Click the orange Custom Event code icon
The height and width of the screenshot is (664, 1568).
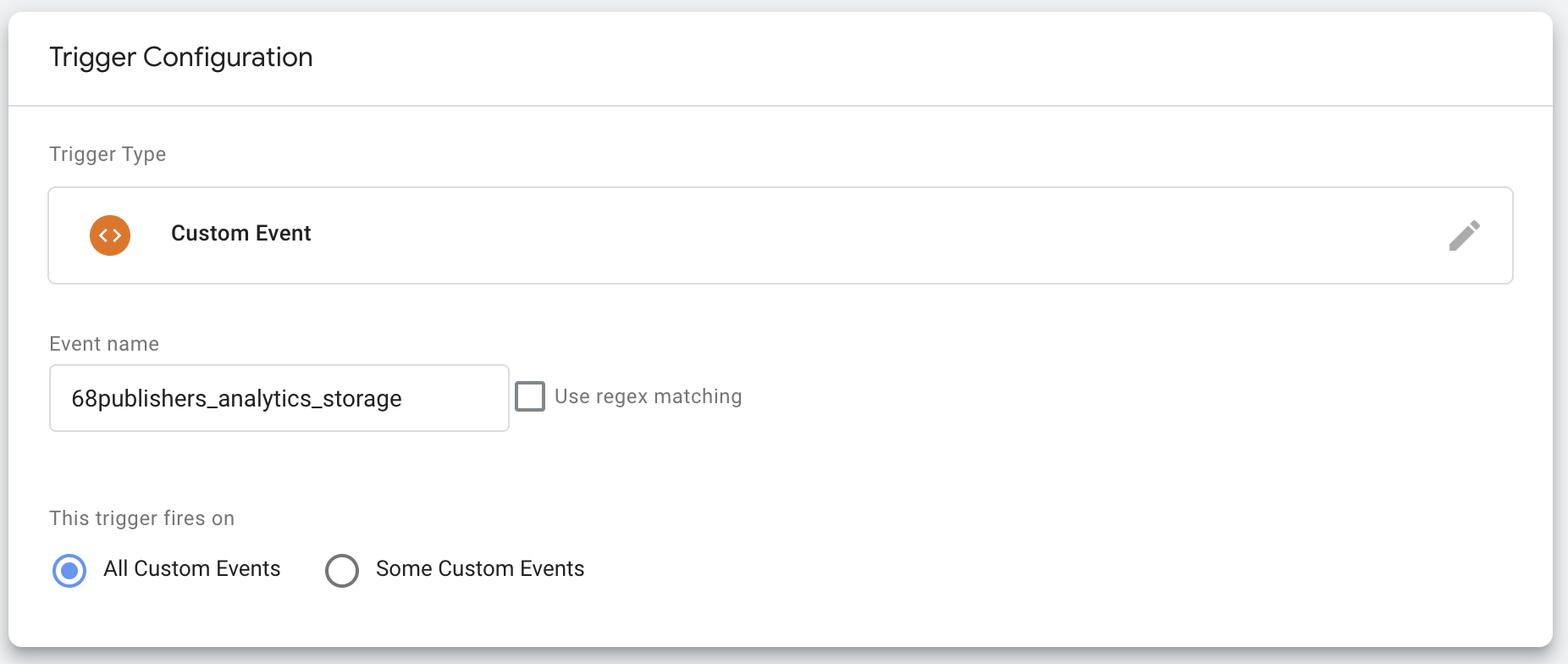(110, 235)
